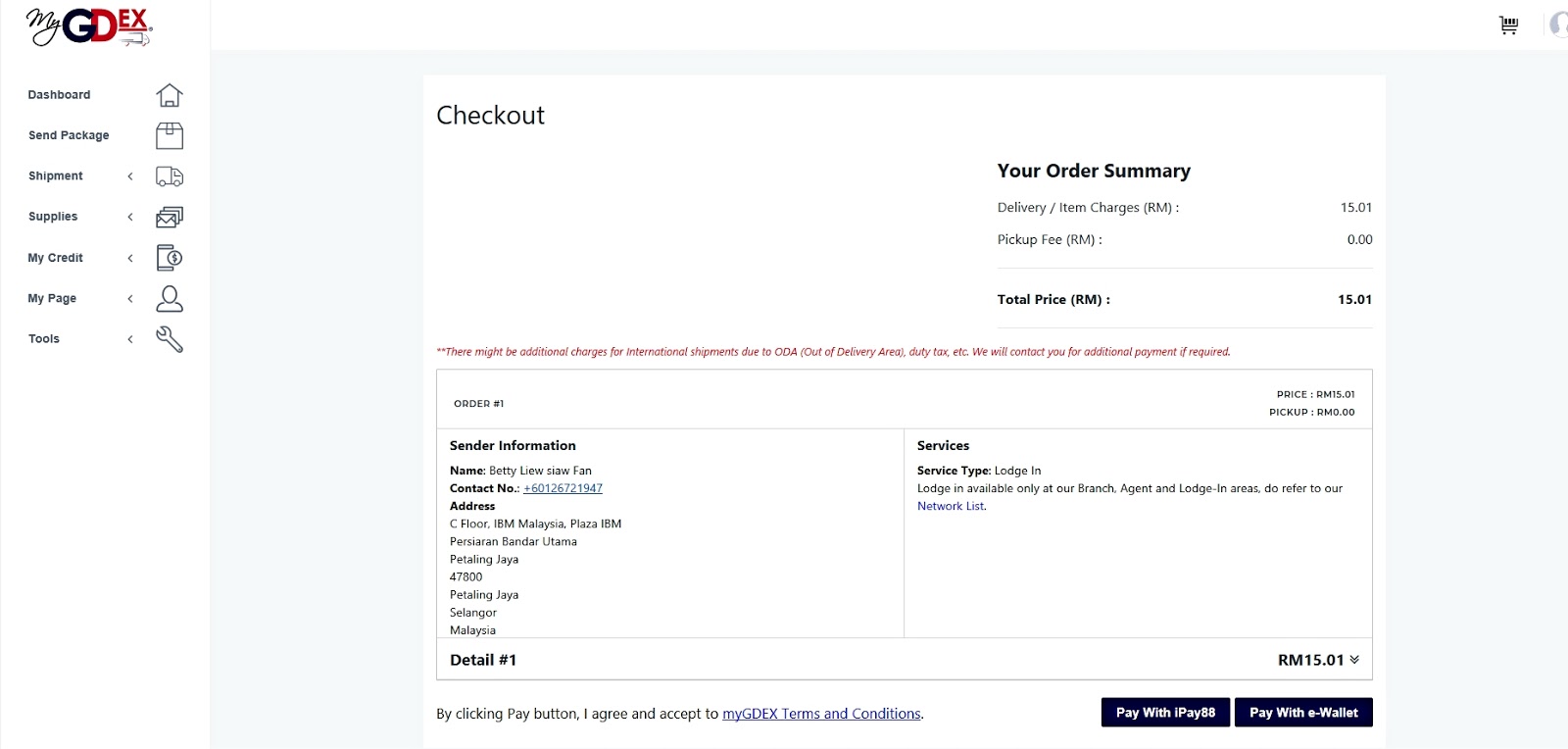Click the Tools wrench icon
Screen dimensions: 1568x749
tap(170, 339)
